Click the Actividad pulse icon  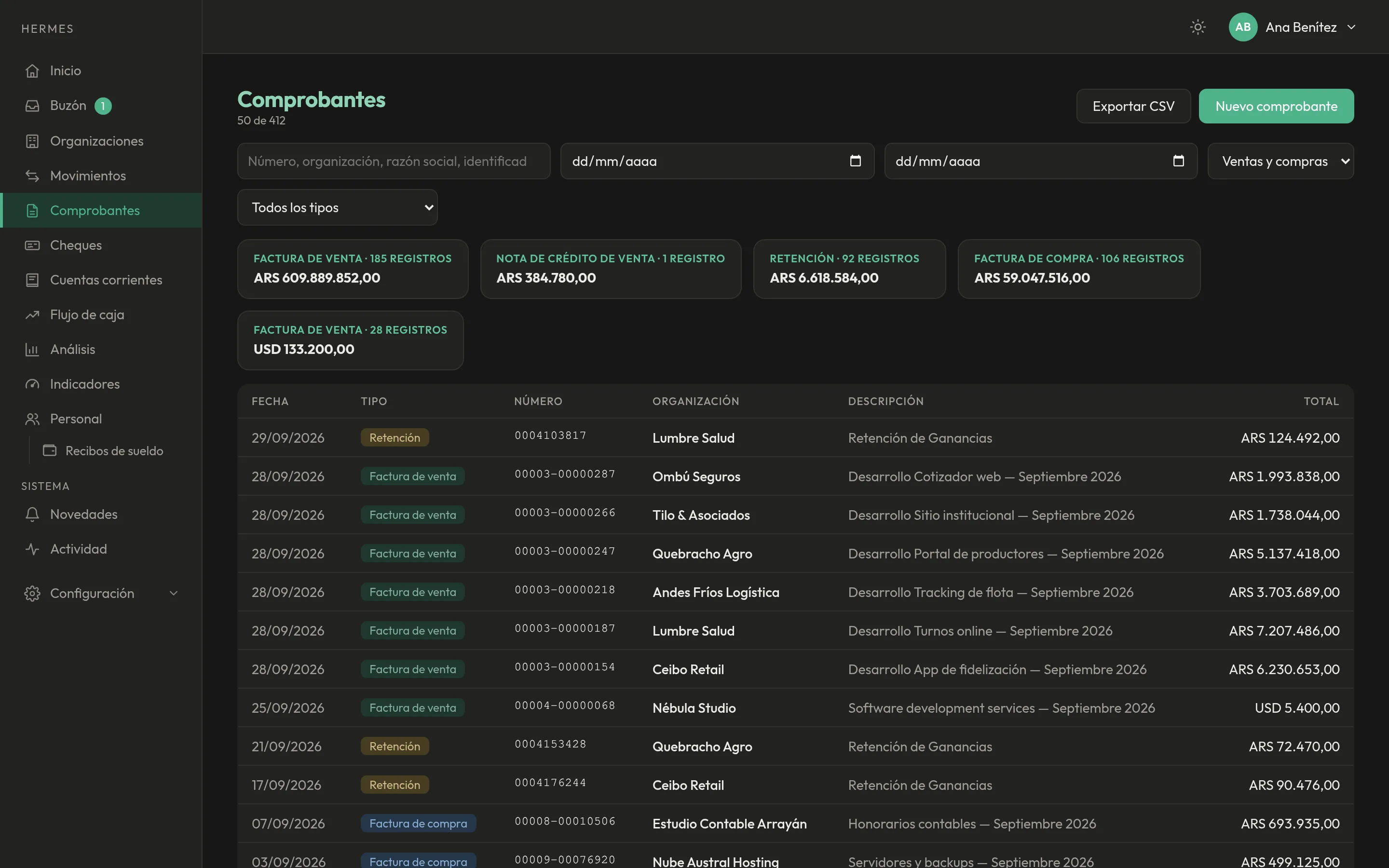click(x=32, y=549)
